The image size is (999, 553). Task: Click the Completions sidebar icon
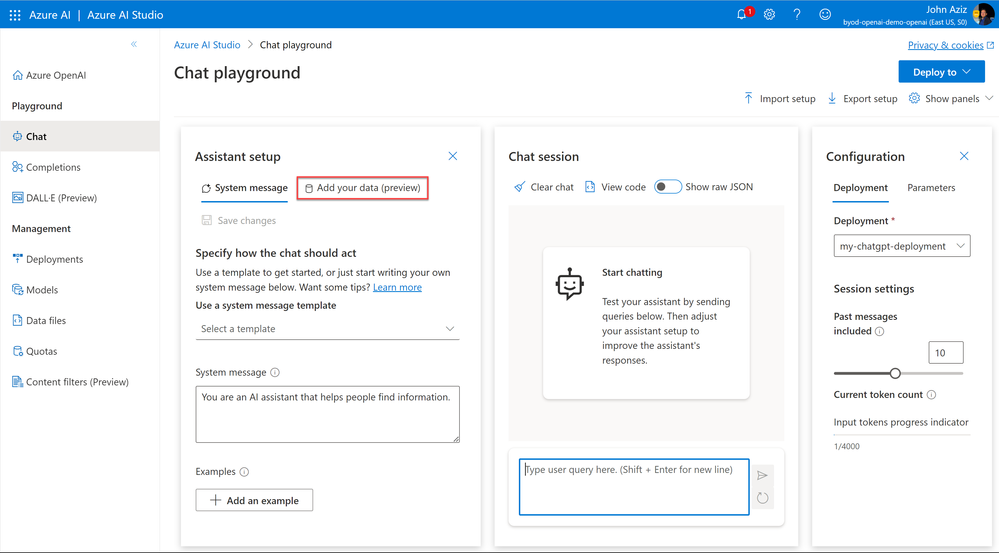17,167
